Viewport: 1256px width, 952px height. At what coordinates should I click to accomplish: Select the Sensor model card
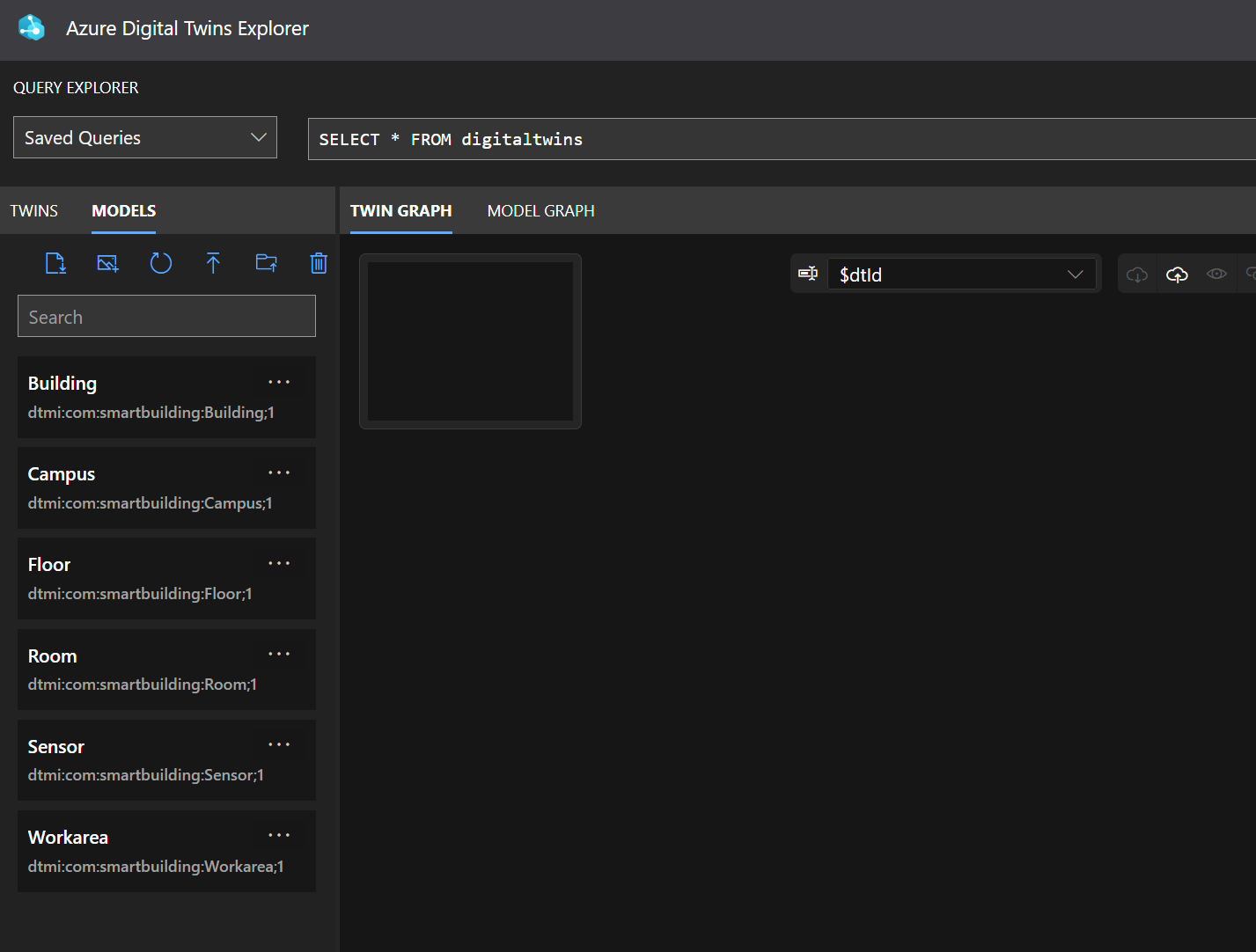point(166,760)
